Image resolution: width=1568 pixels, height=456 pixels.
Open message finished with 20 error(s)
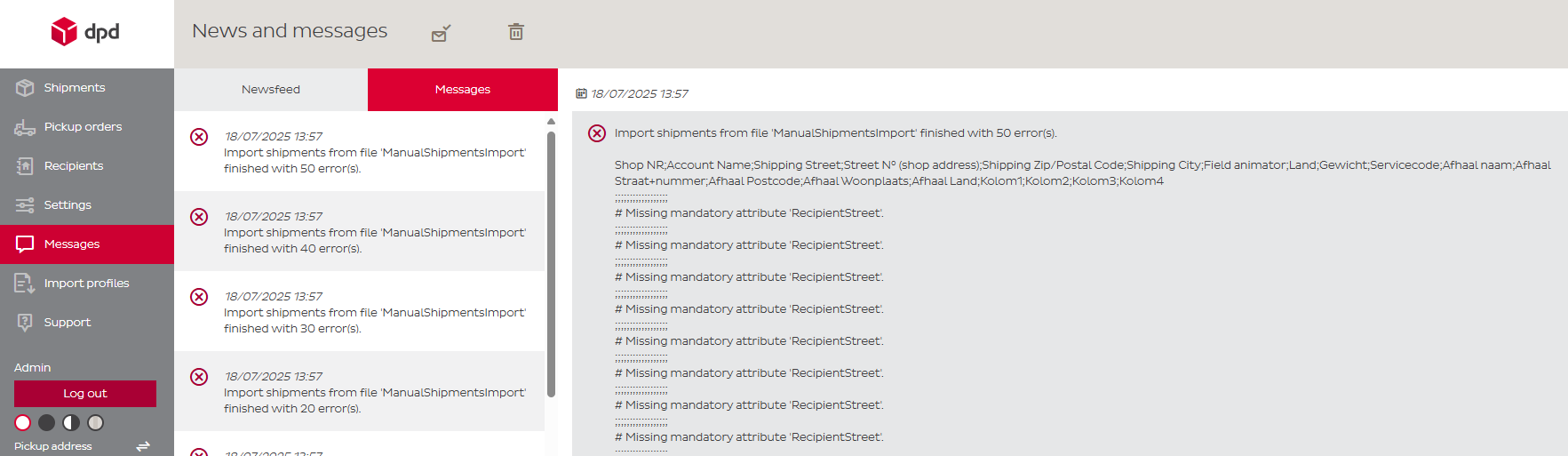click(x=359, y=391)
